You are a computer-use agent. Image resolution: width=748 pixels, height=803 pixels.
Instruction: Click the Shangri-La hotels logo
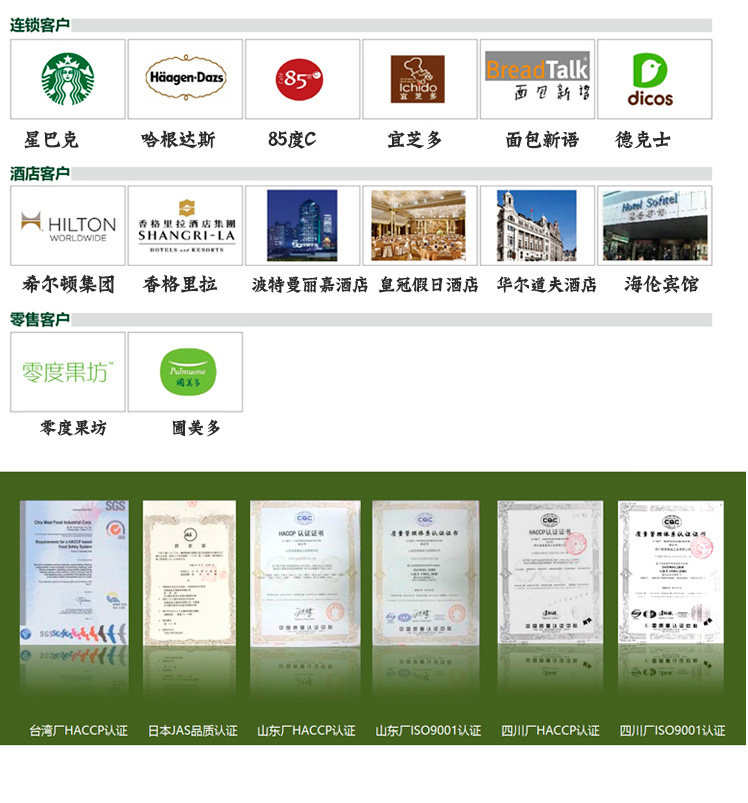point(186,226)
